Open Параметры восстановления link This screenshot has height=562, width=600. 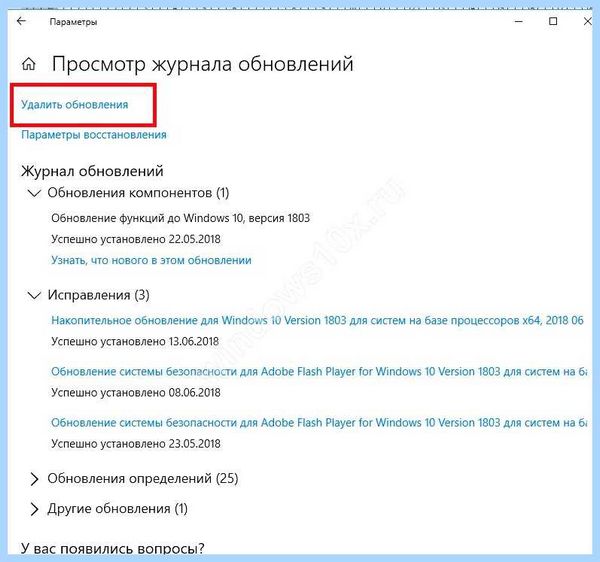94,135
